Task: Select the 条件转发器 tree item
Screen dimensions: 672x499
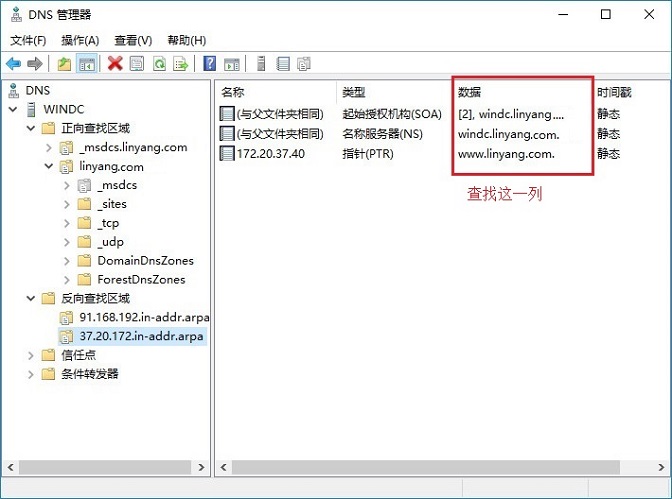Action: [90, 374]
